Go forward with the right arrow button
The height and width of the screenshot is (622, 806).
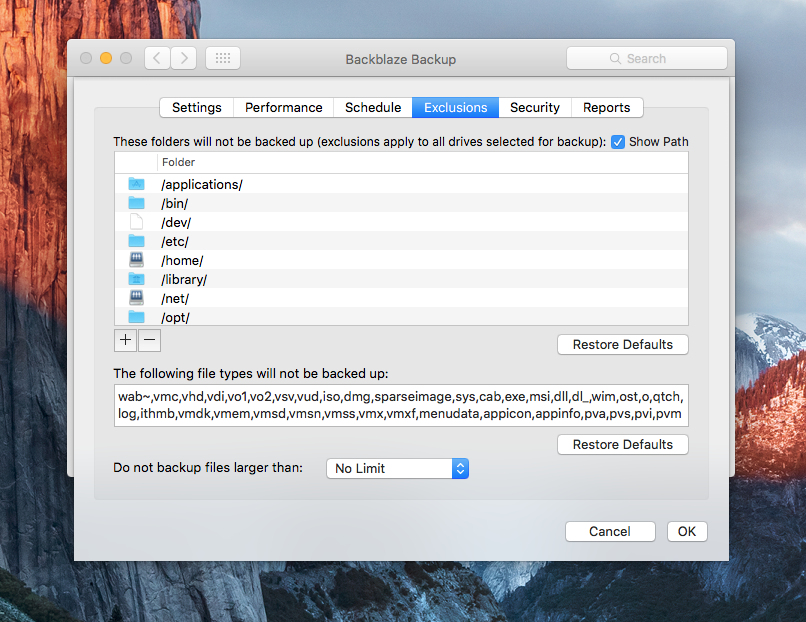pos(184,58)
